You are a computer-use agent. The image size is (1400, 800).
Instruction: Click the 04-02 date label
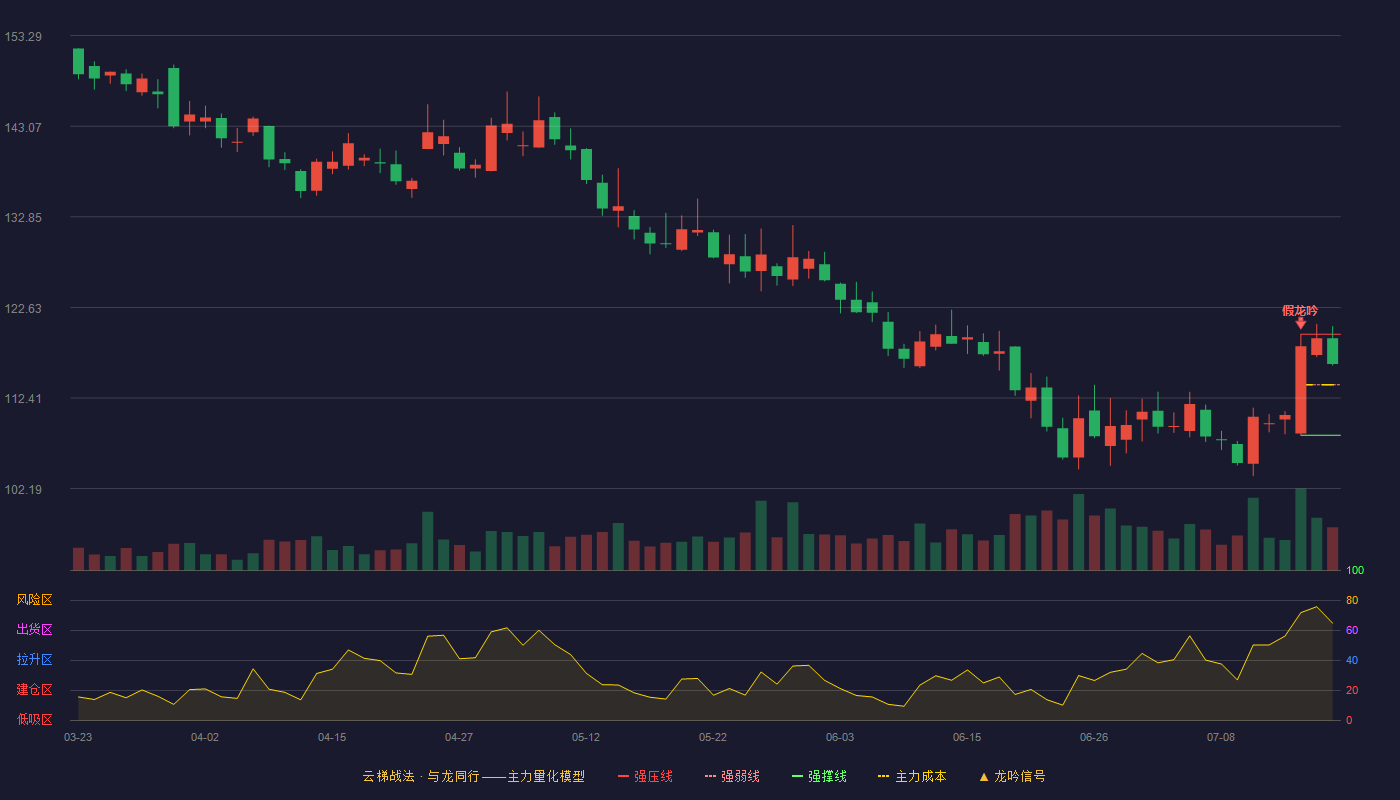coord(205,737)
